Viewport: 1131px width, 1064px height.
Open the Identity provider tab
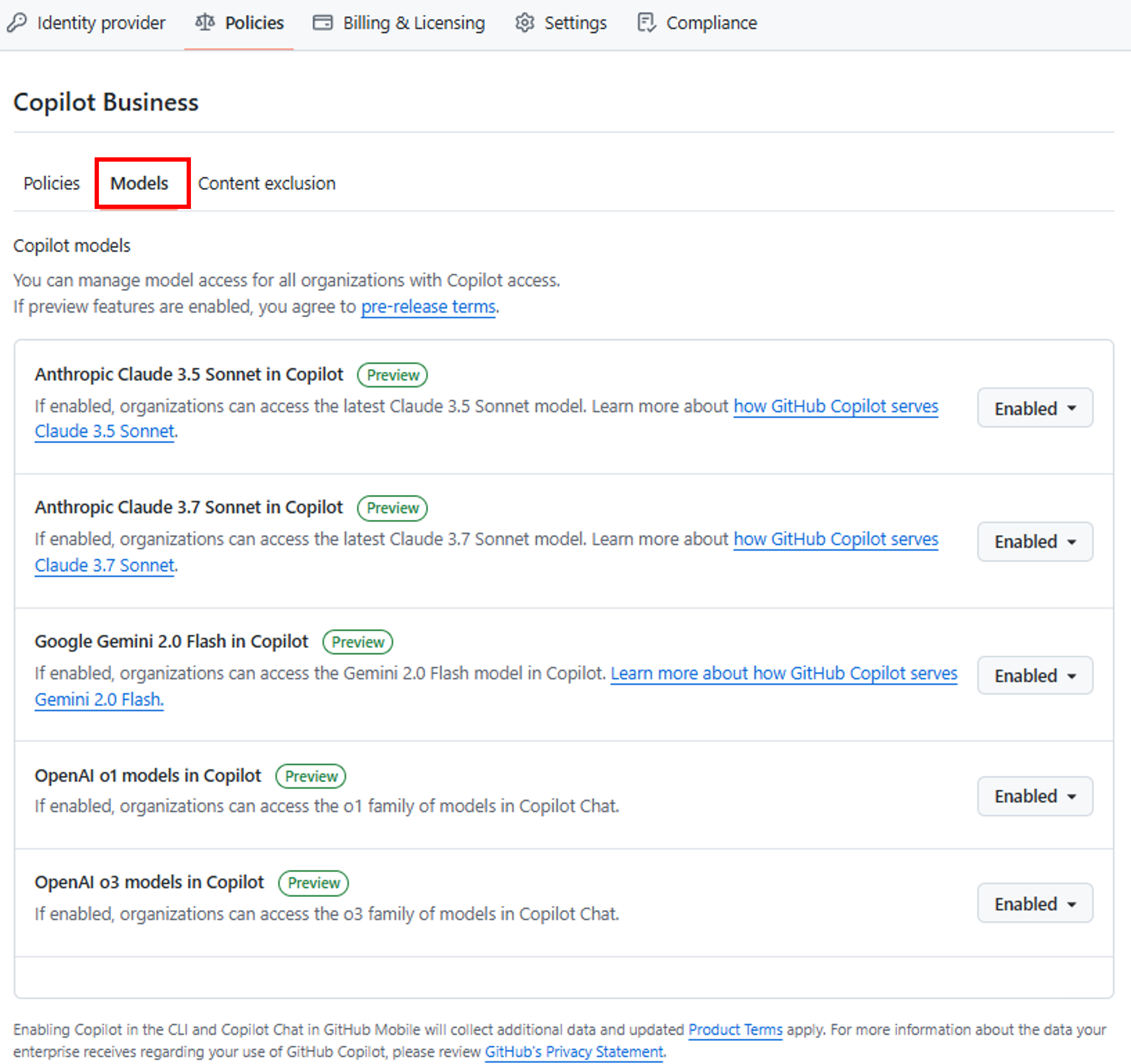pyautogui.click(x=86, y=23)
